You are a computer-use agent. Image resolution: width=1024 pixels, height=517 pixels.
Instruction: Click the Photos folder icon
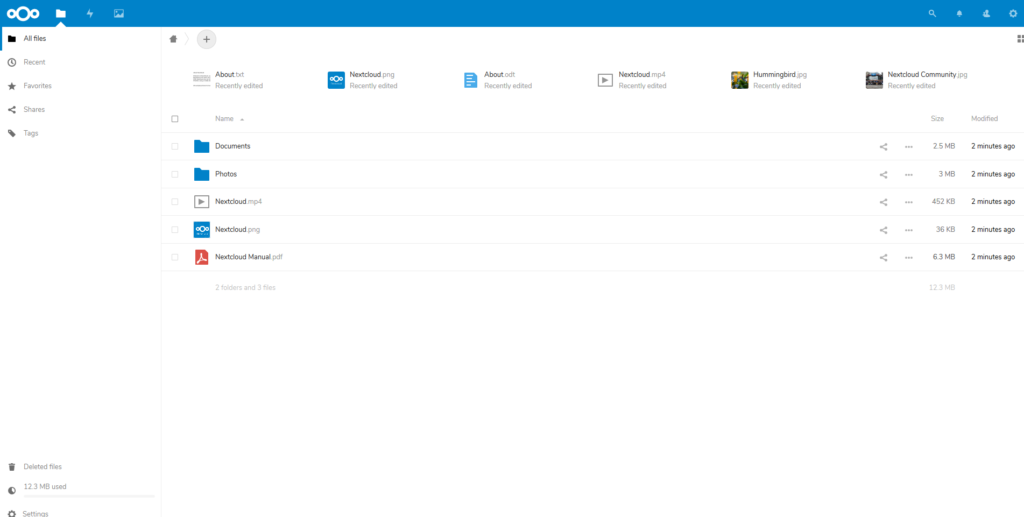(x=201, y=174)
